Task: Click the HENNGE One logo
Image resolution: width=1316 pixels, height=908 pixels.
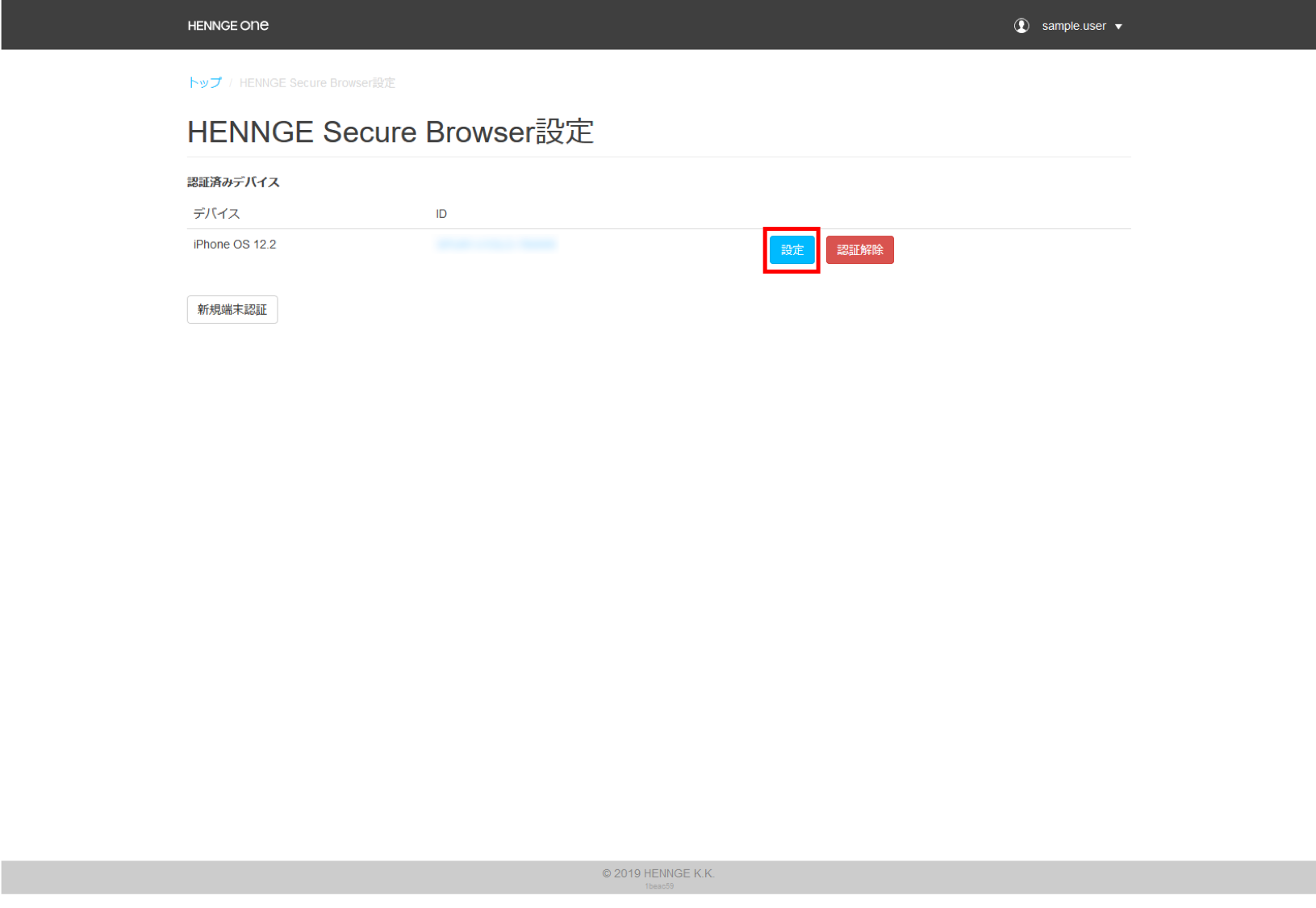Action: tap(228, 26)
